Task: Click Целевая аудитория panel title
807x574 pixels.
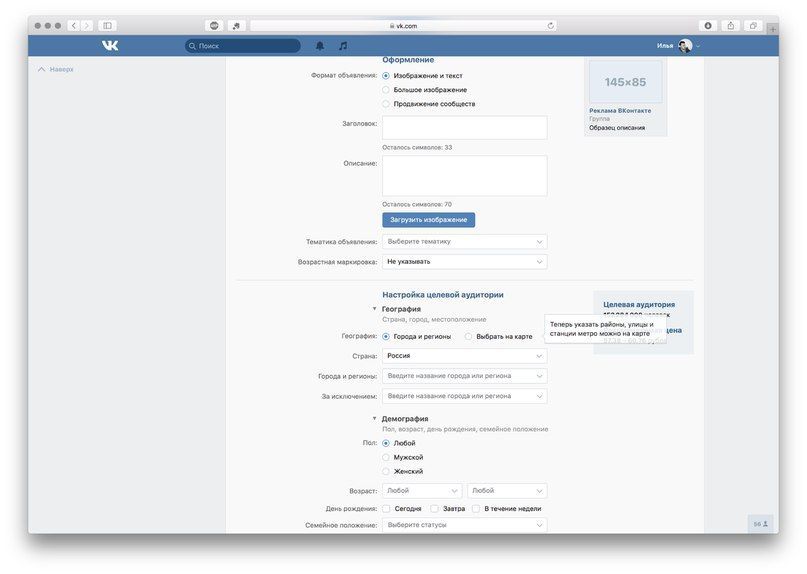Action: (x=639, y=304)
